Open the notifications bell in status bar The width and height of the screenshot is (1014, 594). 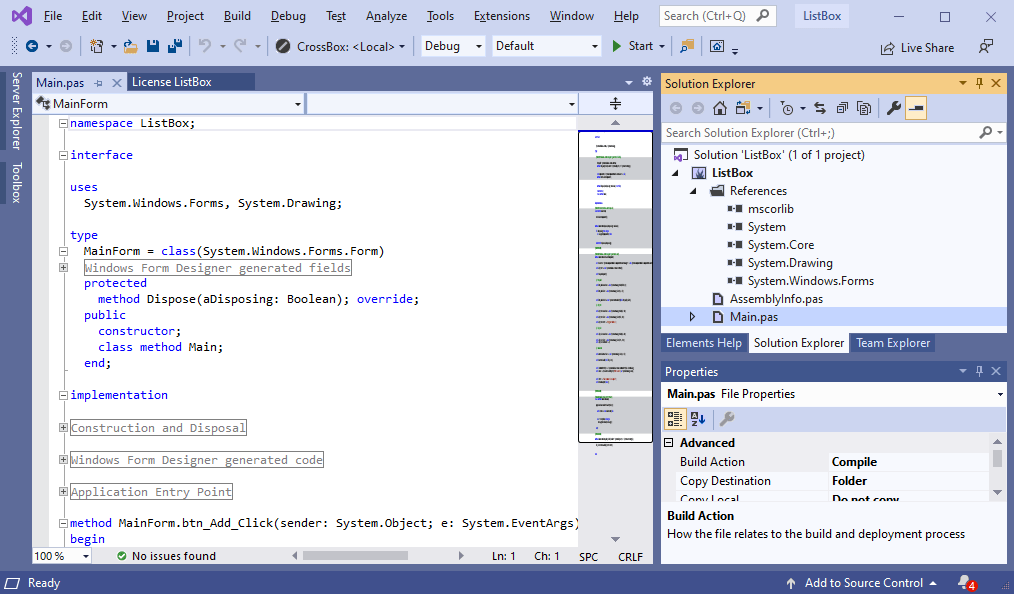(967, 582)
